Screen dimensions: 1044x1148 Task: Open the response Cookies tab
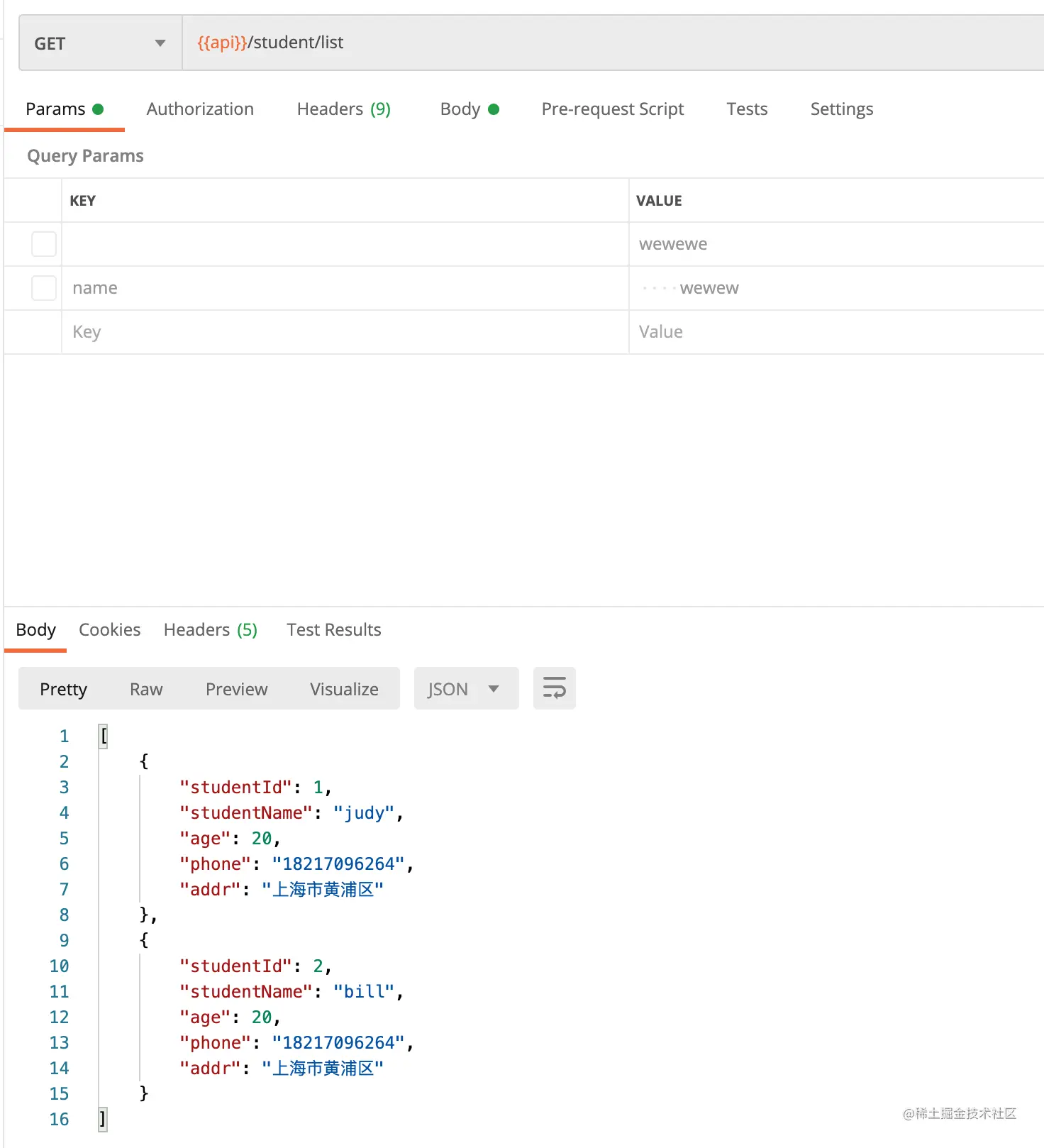[x=110, y=630]
